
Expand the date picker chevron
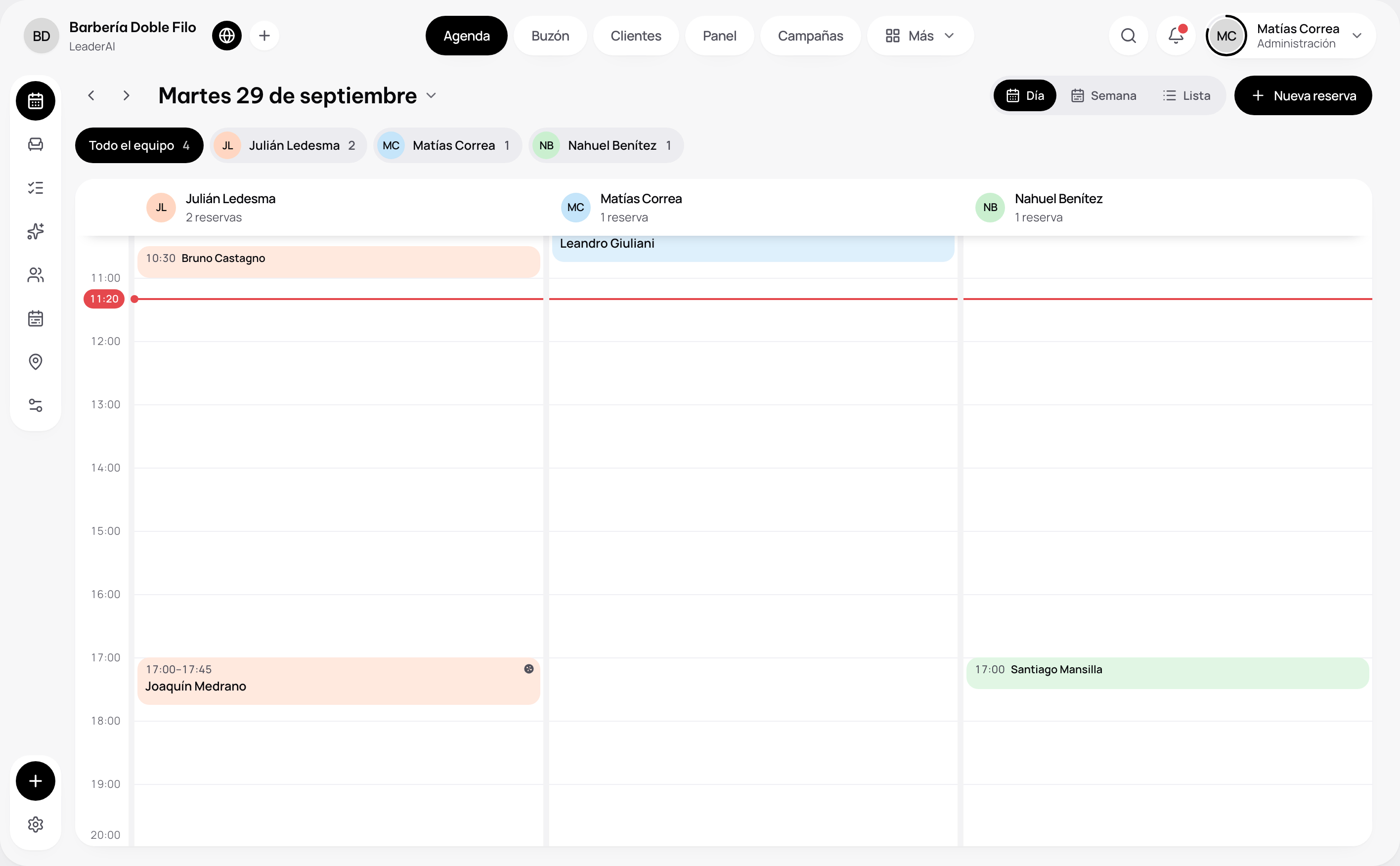pyautogui.click(x=432, y=96)
